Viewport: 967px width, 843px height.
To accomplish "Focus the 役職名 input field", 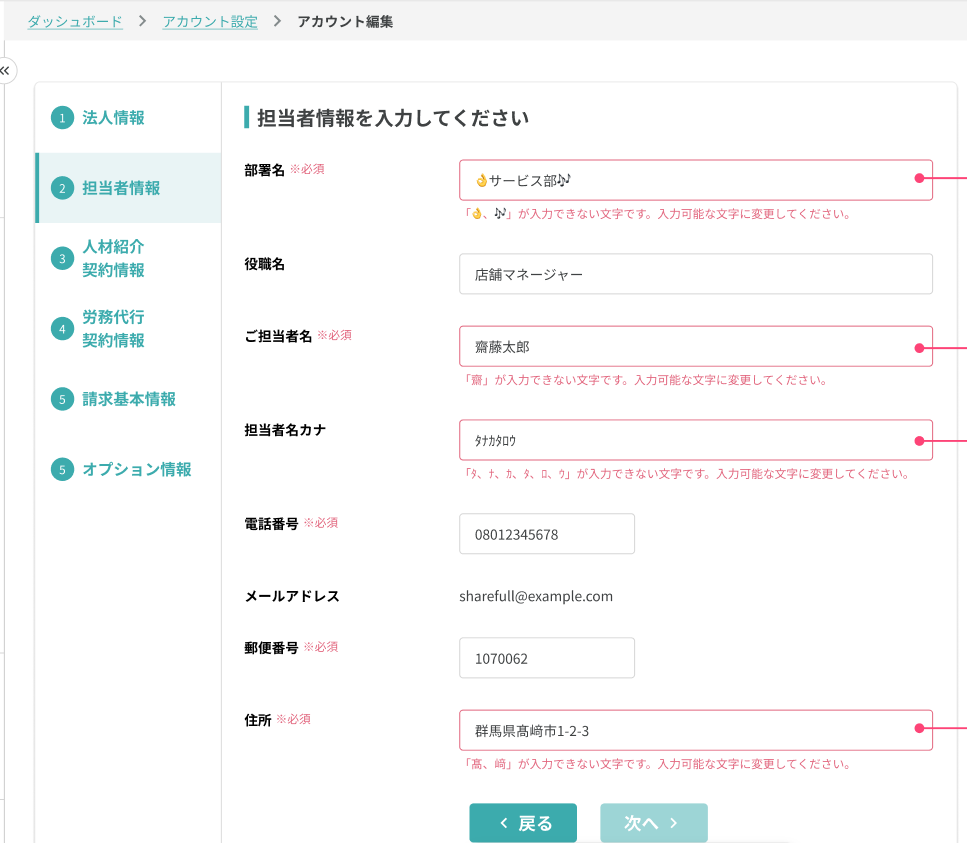I will coord(695,274).
